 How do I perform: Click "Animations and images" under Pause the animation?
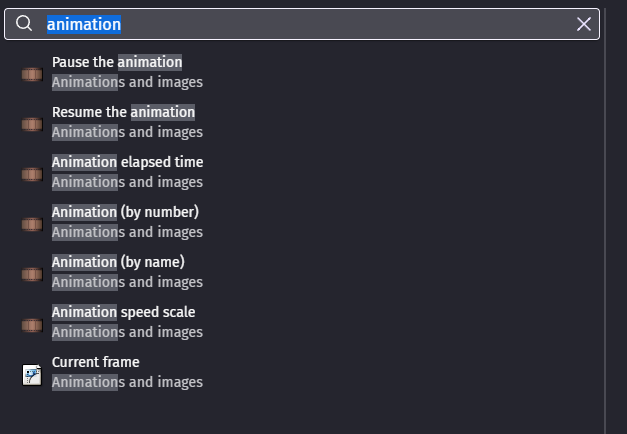(x=127, y=82)
